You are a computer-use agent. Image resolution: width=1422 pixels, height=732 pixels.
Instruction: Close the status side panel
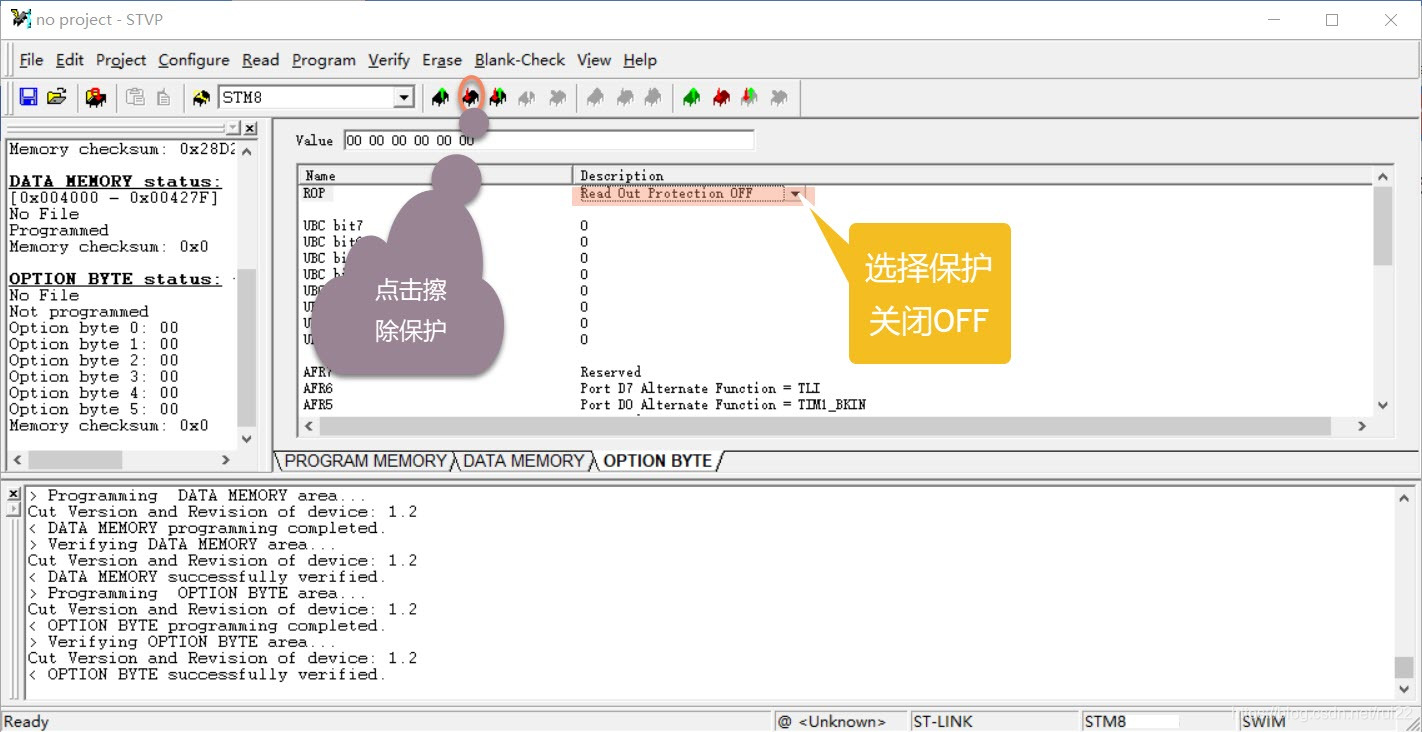tap(250, 129)
